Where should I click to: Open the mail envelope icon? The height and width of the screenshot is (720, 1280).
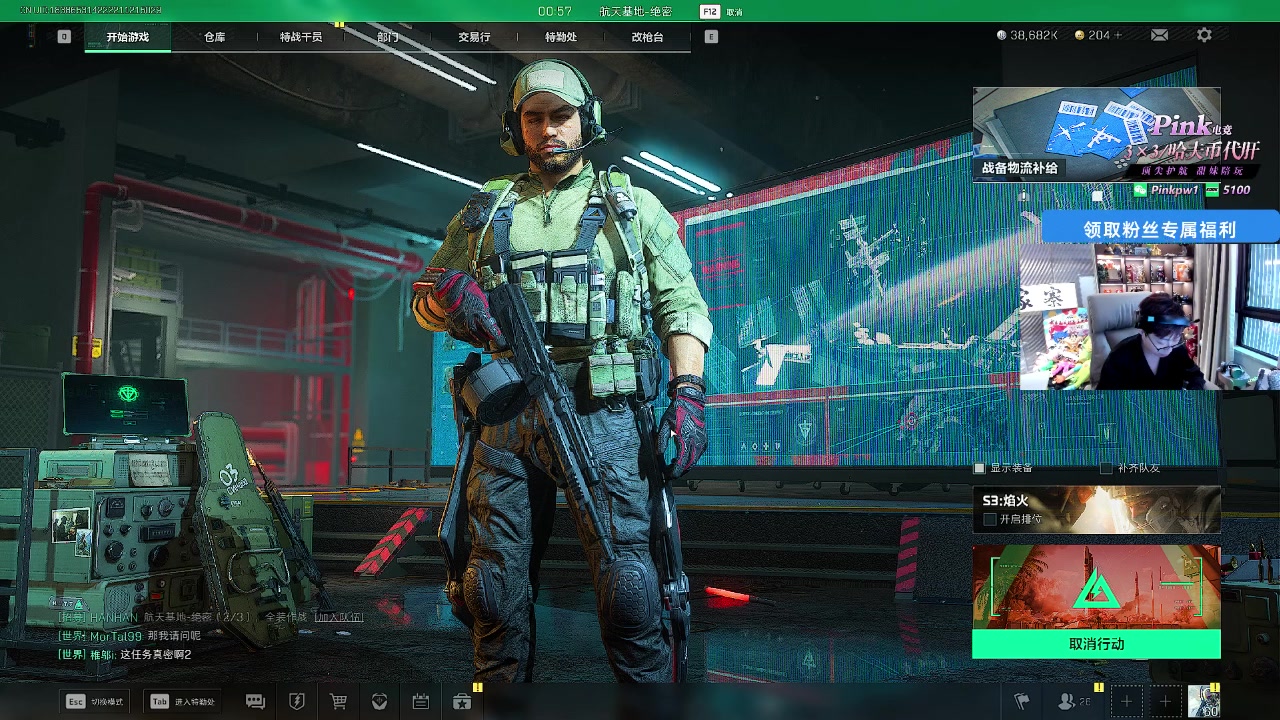pos(1159,35)
